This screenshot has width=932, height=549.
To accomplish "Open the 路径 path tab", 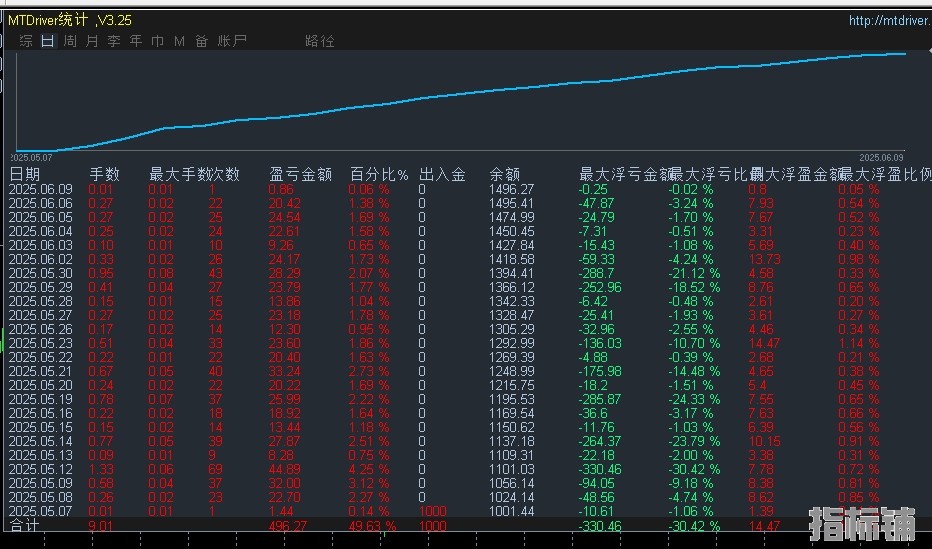I will click(x=320, y=41).
